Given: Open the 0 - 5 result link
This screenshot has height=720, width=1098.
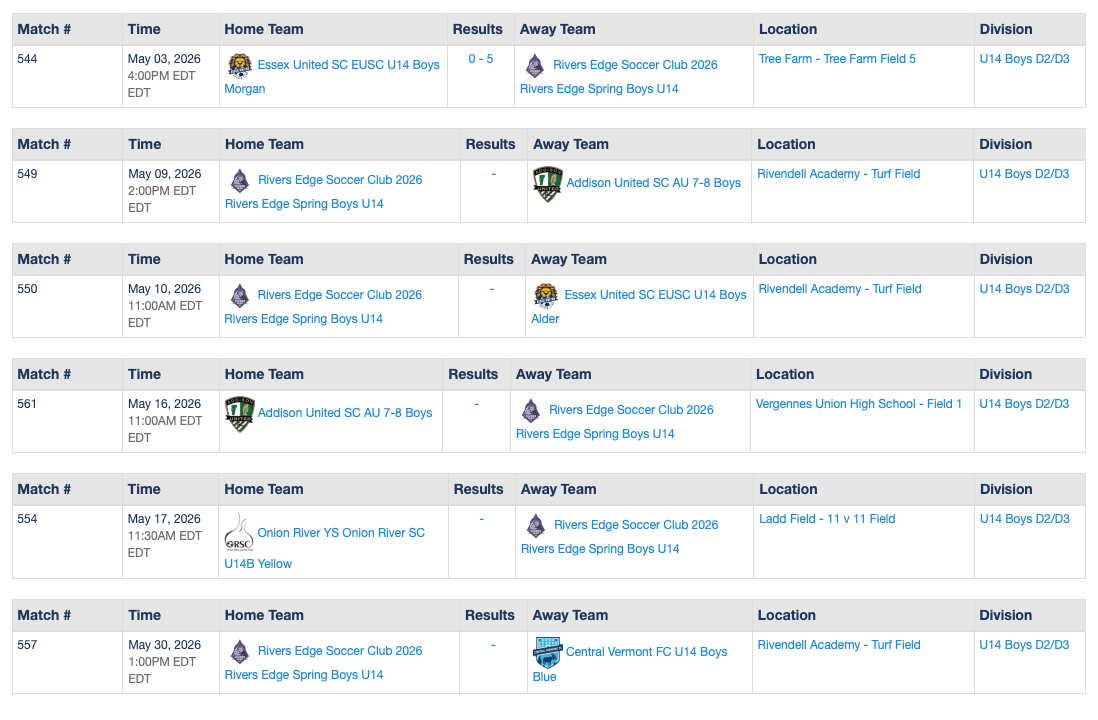Looking at the screenshot, I should 480,59.
